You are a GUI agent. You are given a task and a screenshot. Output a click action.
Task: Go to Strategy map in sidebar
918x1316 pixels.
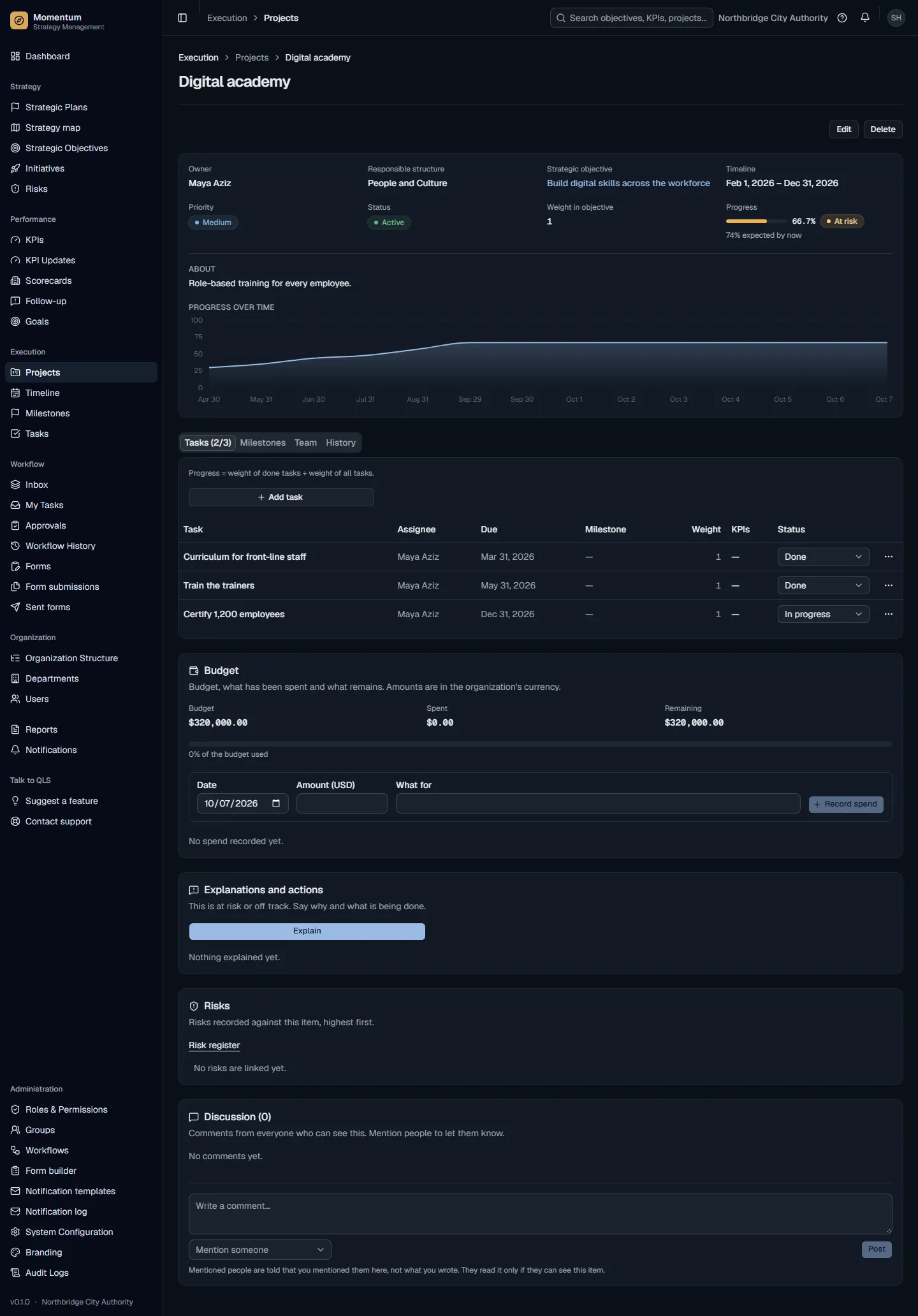point(81,128)
